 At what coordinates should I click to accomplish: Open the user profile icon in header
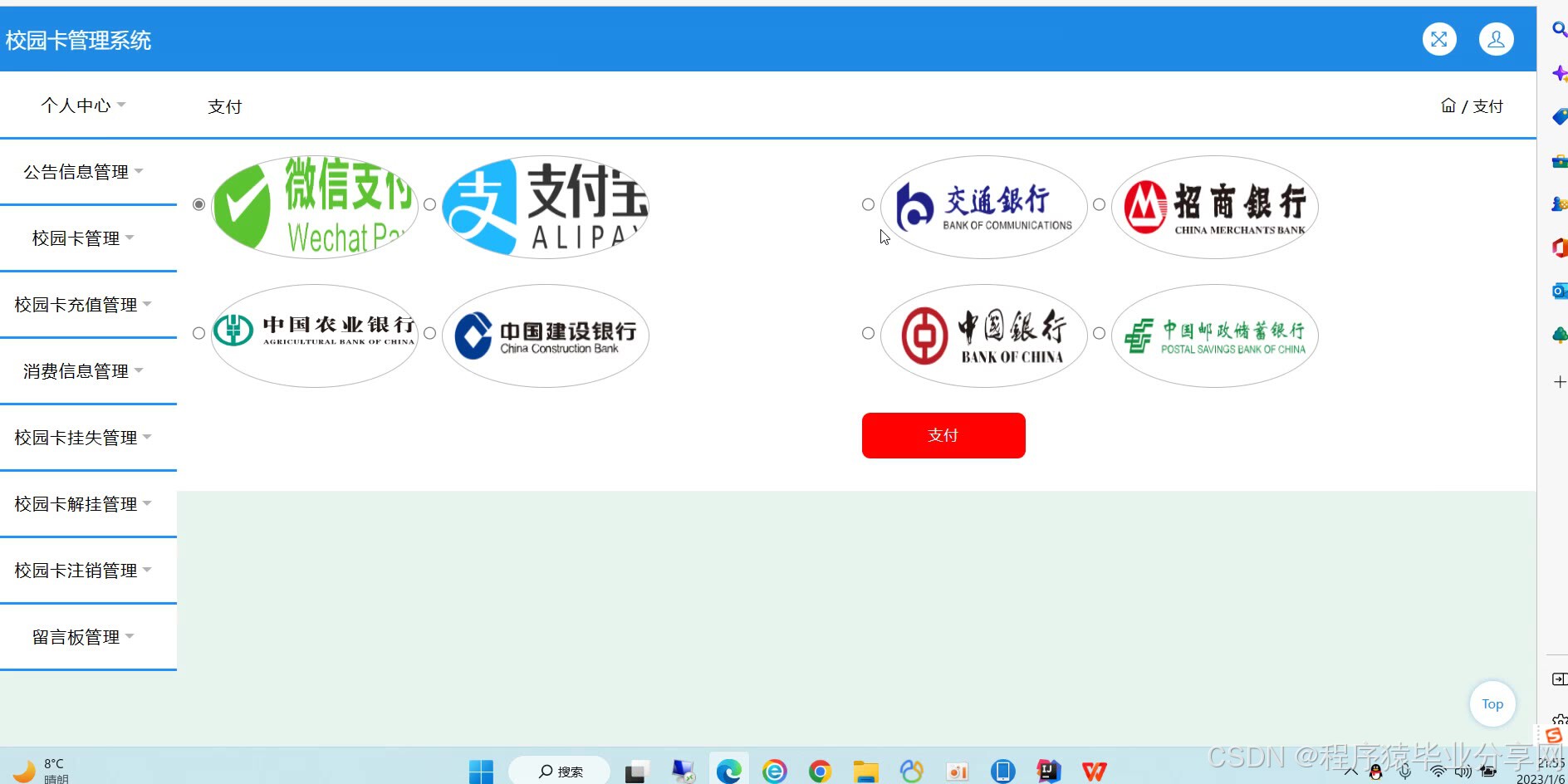1496,39
